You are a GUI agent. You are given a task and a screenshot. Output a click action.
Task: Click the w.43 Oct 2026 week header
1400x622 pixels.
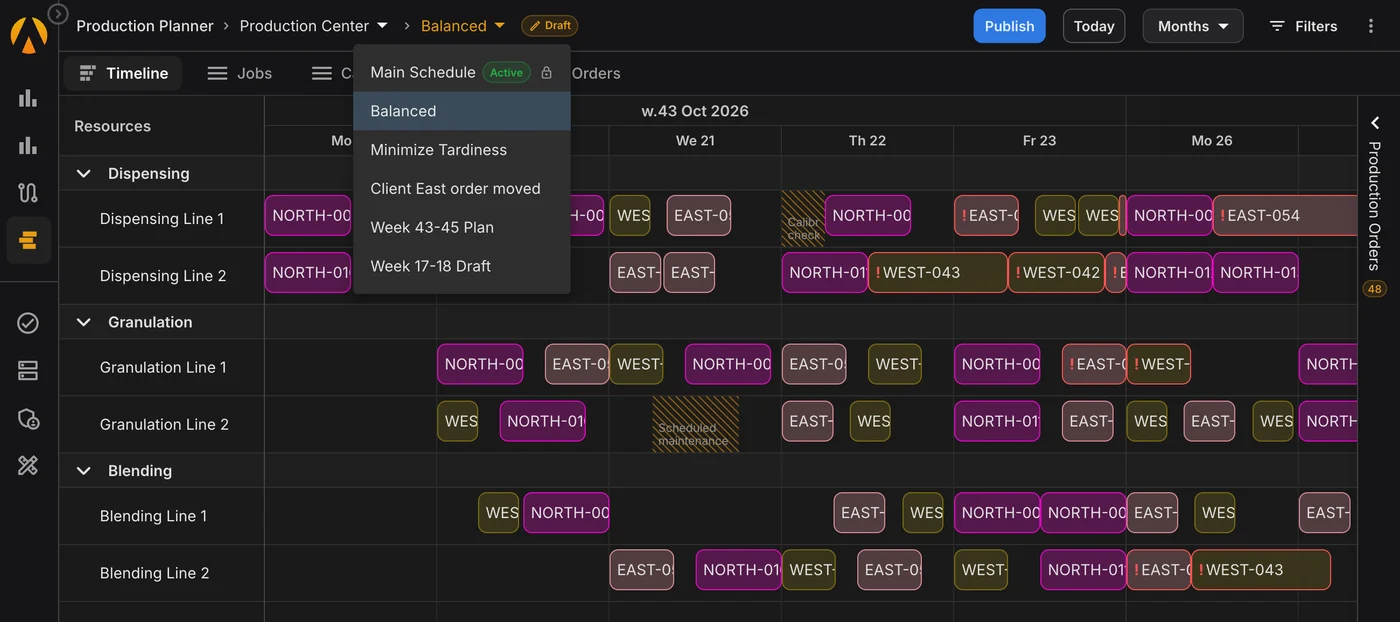pos(695,111)
